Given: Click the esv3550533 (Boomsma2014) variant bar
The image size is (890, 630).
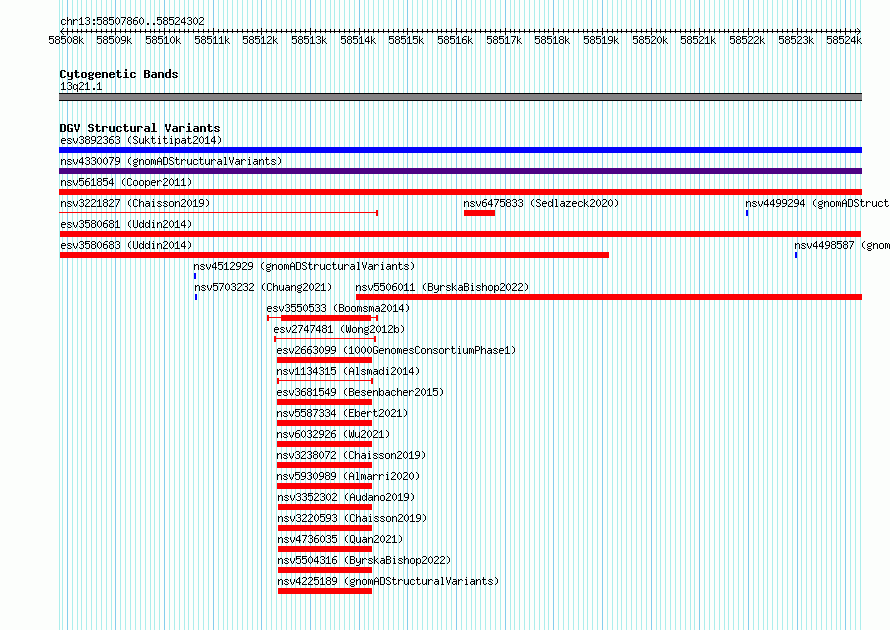Looking at the screenshot, I should 322,318.
